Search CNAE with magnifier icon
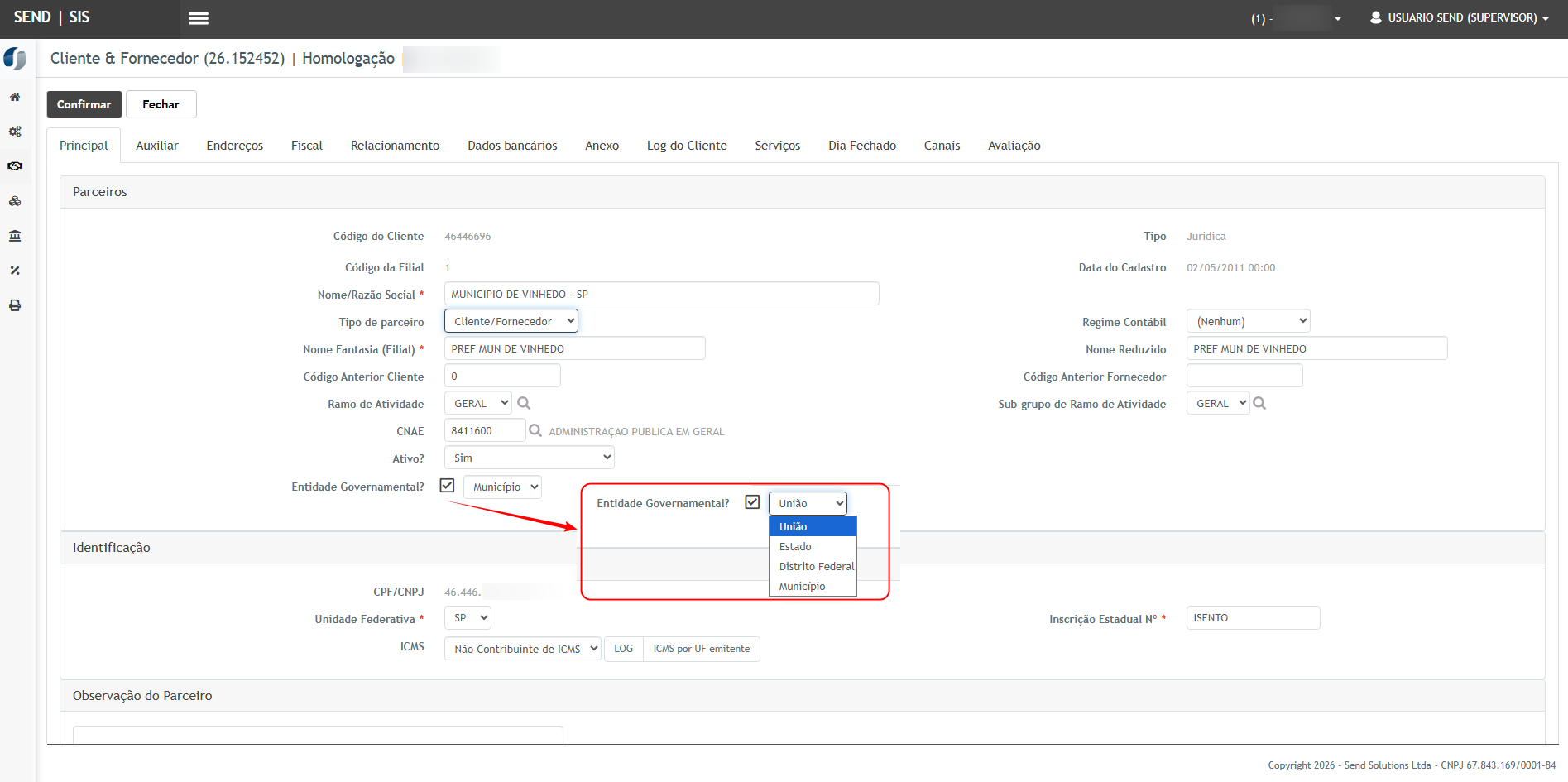 click(535, 430)
